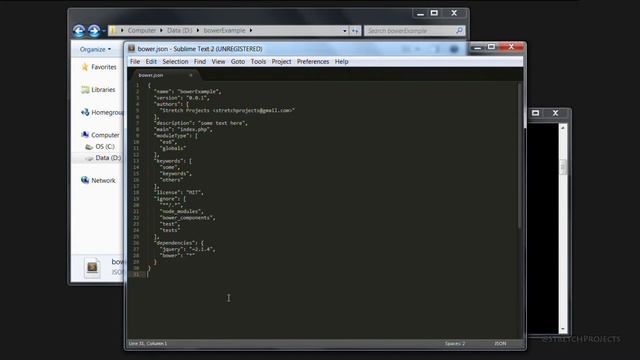Refresh the Explorer folder view

tap(355, 31)
